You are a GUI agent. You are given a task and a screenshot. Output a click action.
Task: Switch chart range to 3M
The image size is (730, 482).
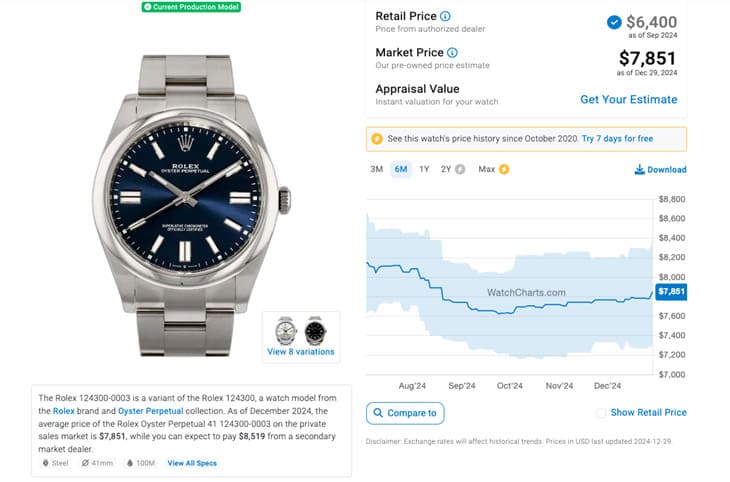[376, 169]
